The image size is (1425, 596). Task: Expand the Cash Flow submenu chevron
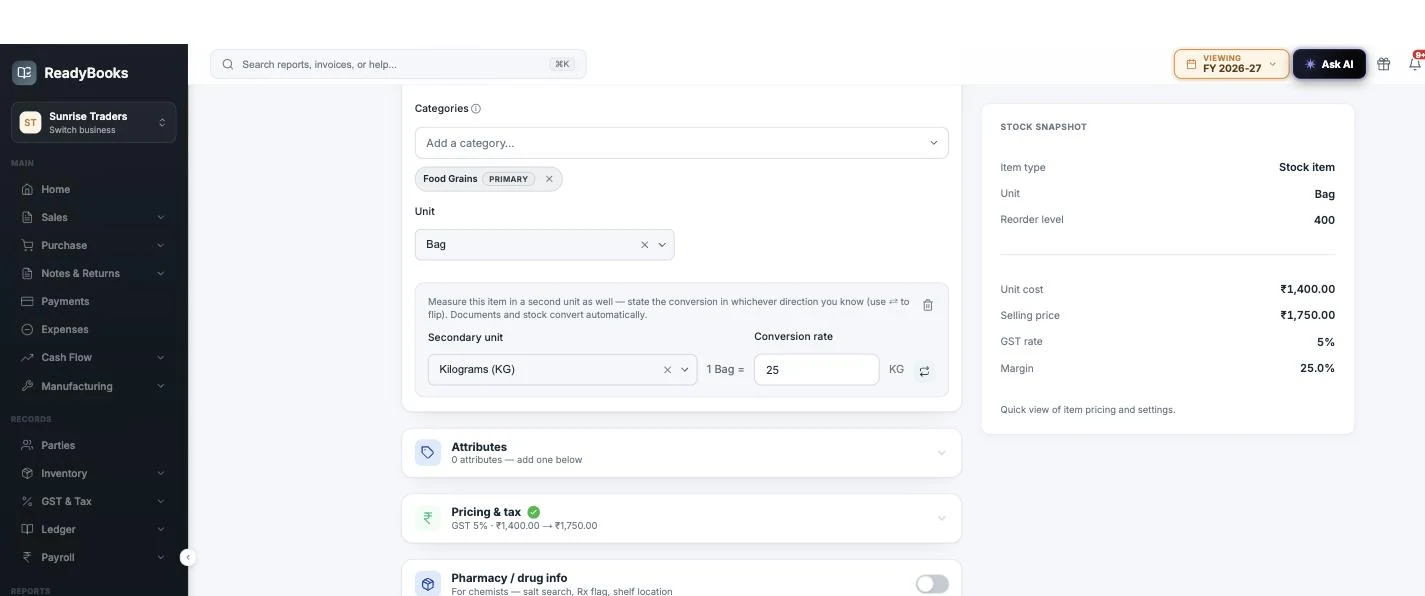tap(161, 357)
